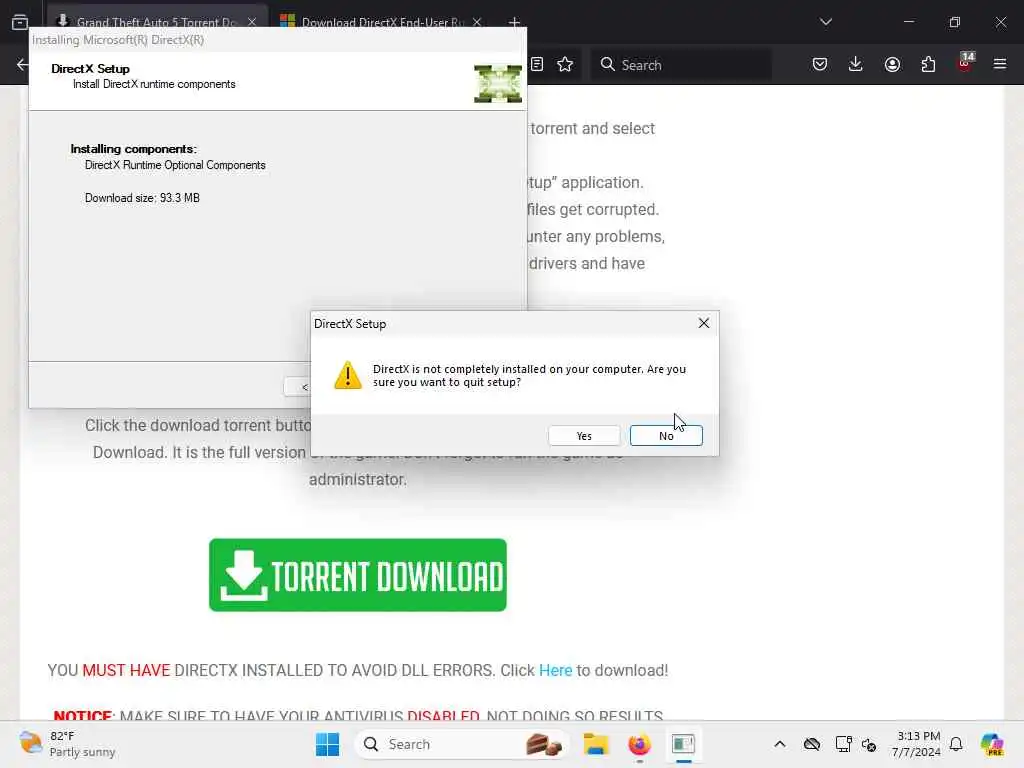
Task: Open the 'Here' DirectX download link
Action: click(x=555, y=670)
